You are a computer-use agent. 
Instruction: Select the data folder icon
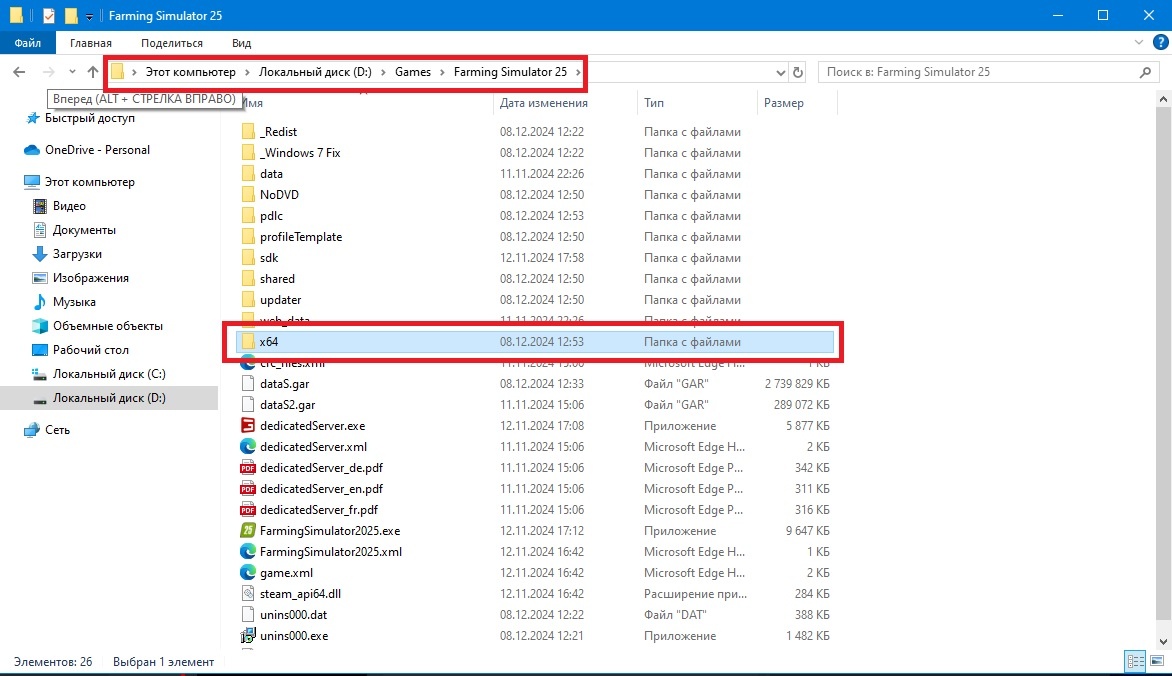[x=248, y=173]
